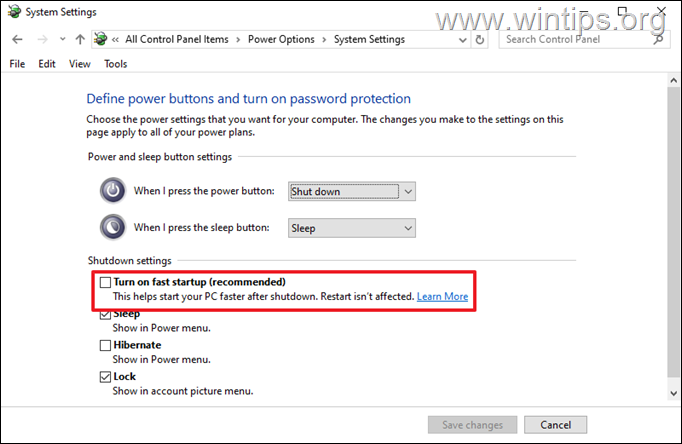
Task: Open the Tools menu
Action: 116,64
